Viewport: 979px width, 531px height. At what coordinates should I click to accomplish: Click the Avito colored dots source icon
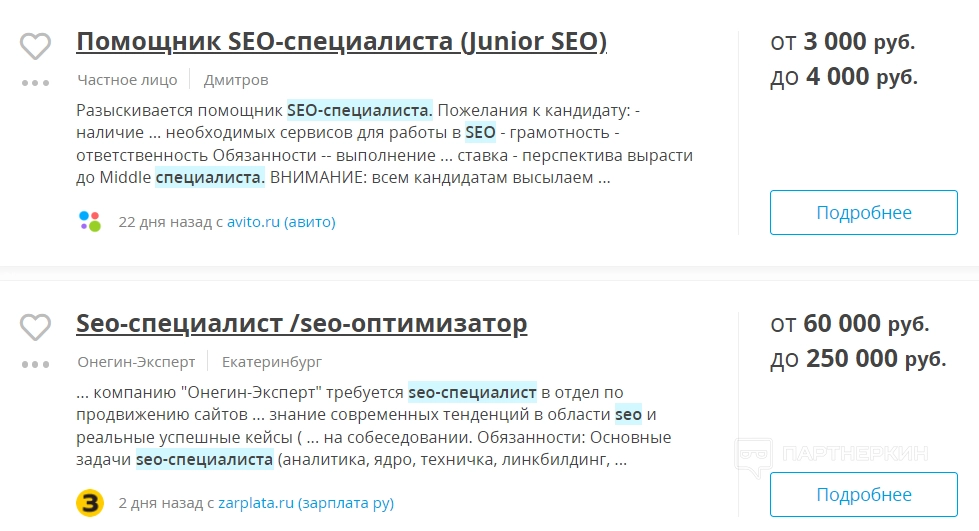pyautogui.click(x=90, y=221)
